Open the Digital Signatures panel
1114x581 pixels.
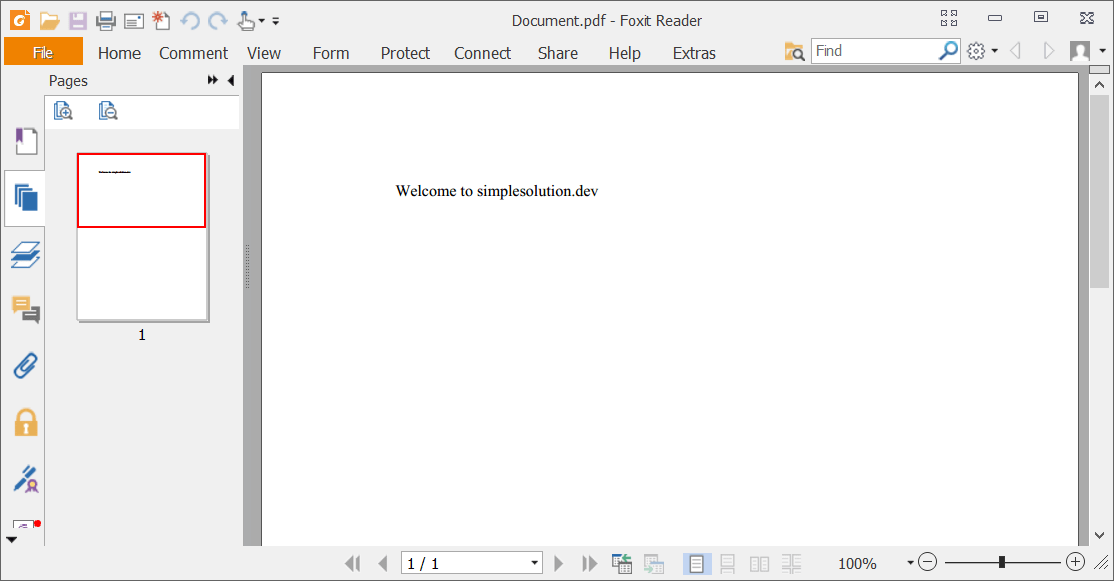[25, 478]
